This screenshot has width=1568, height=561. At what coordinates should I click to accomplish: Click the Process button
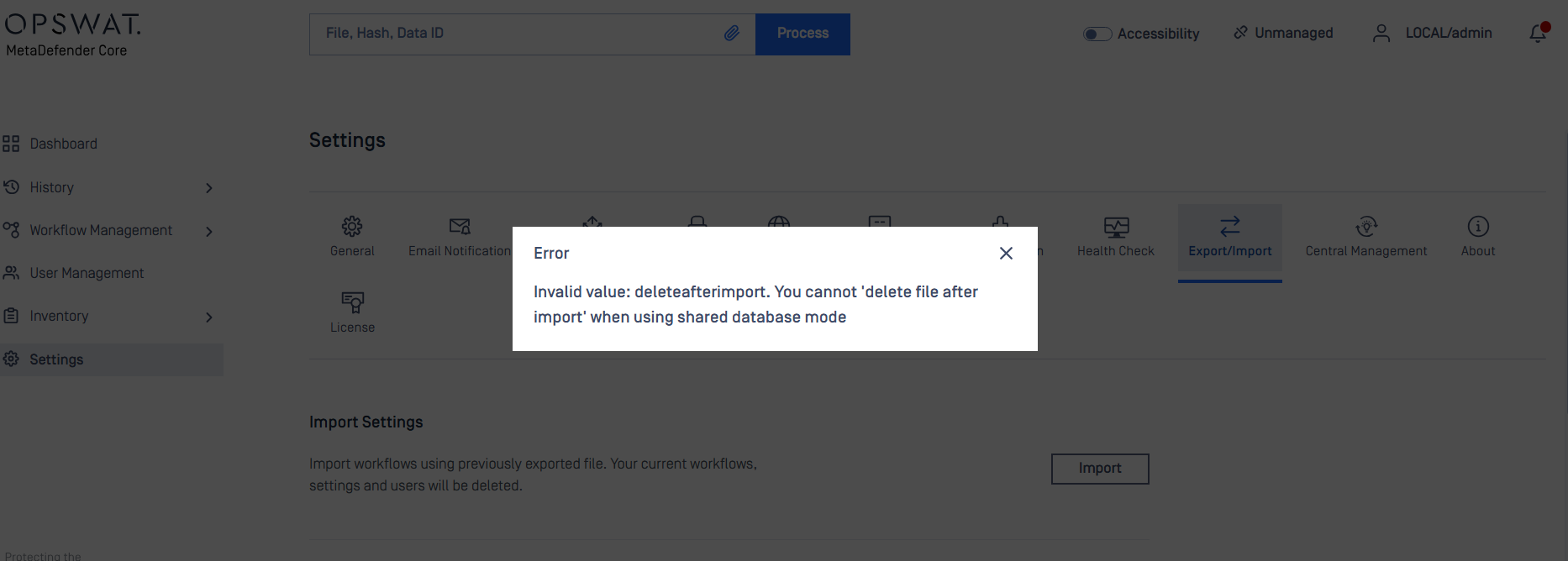[802, 34]
